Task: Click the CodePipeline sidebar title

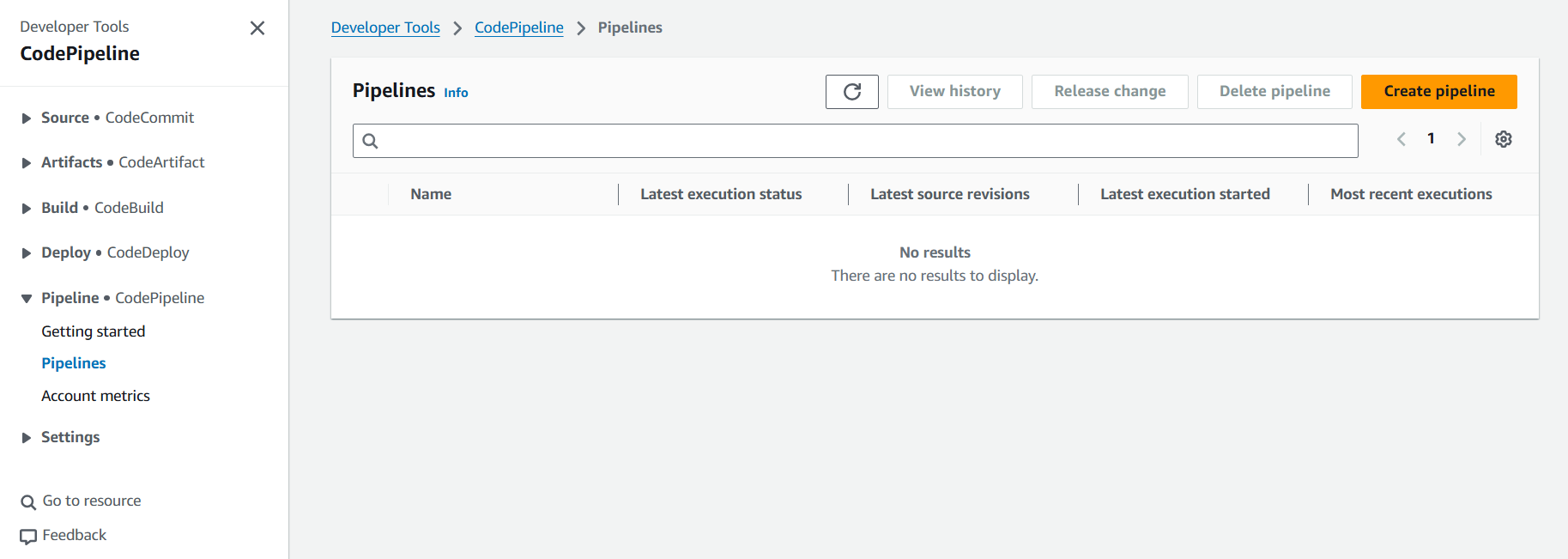Action: (80, 53)
